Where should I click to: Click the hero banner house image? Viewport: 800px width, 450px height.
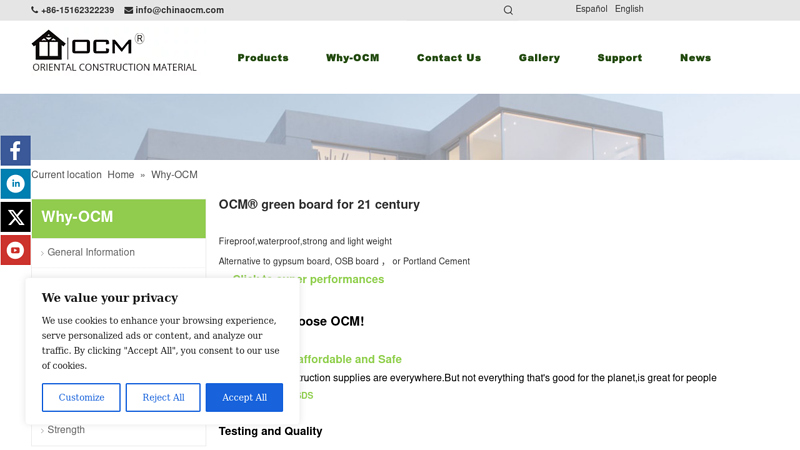(400, 127)
